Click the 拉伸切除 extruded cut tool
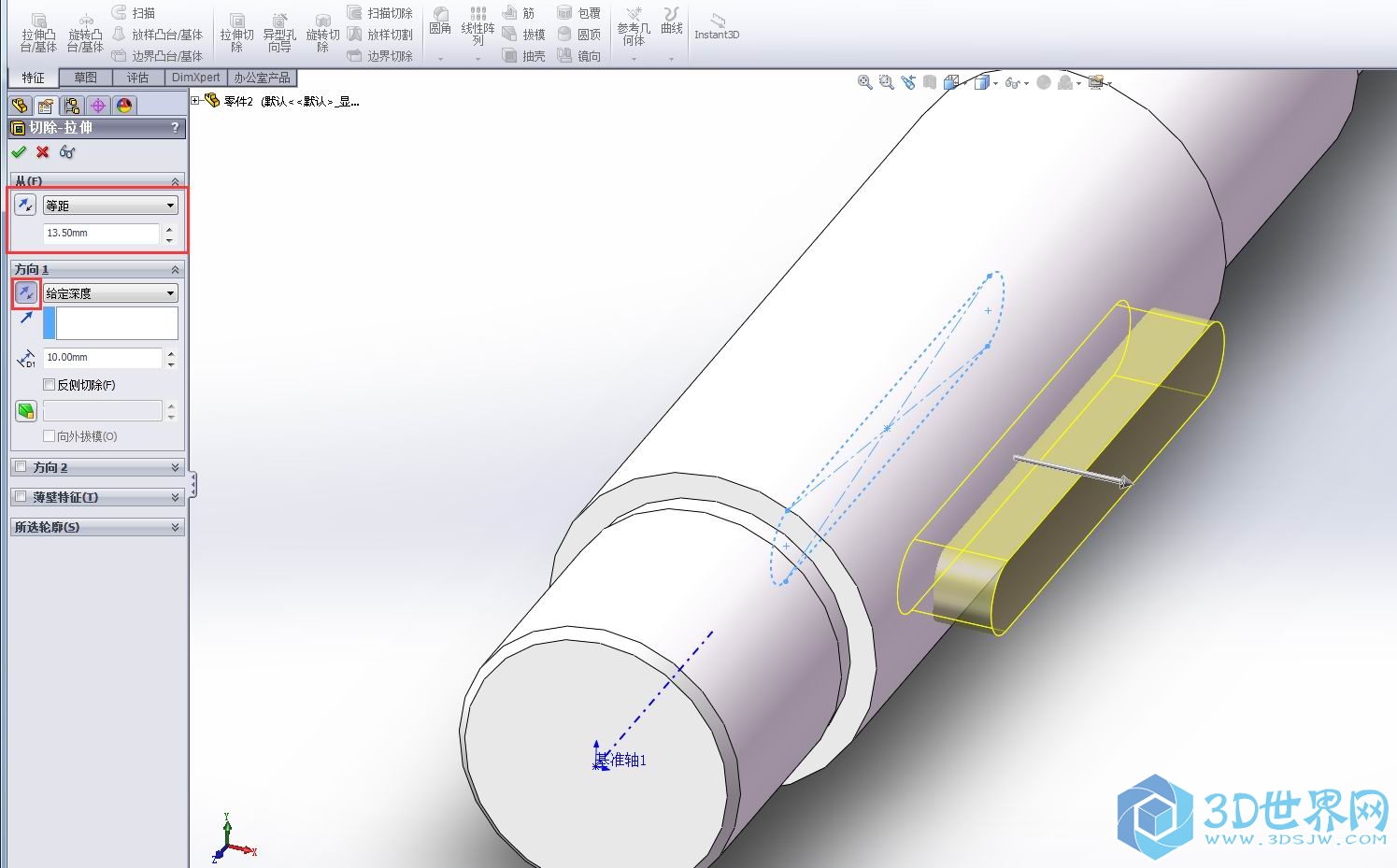Image resolution: width=1397 pixels, height=868 pixels. click(x=236, y=33)
